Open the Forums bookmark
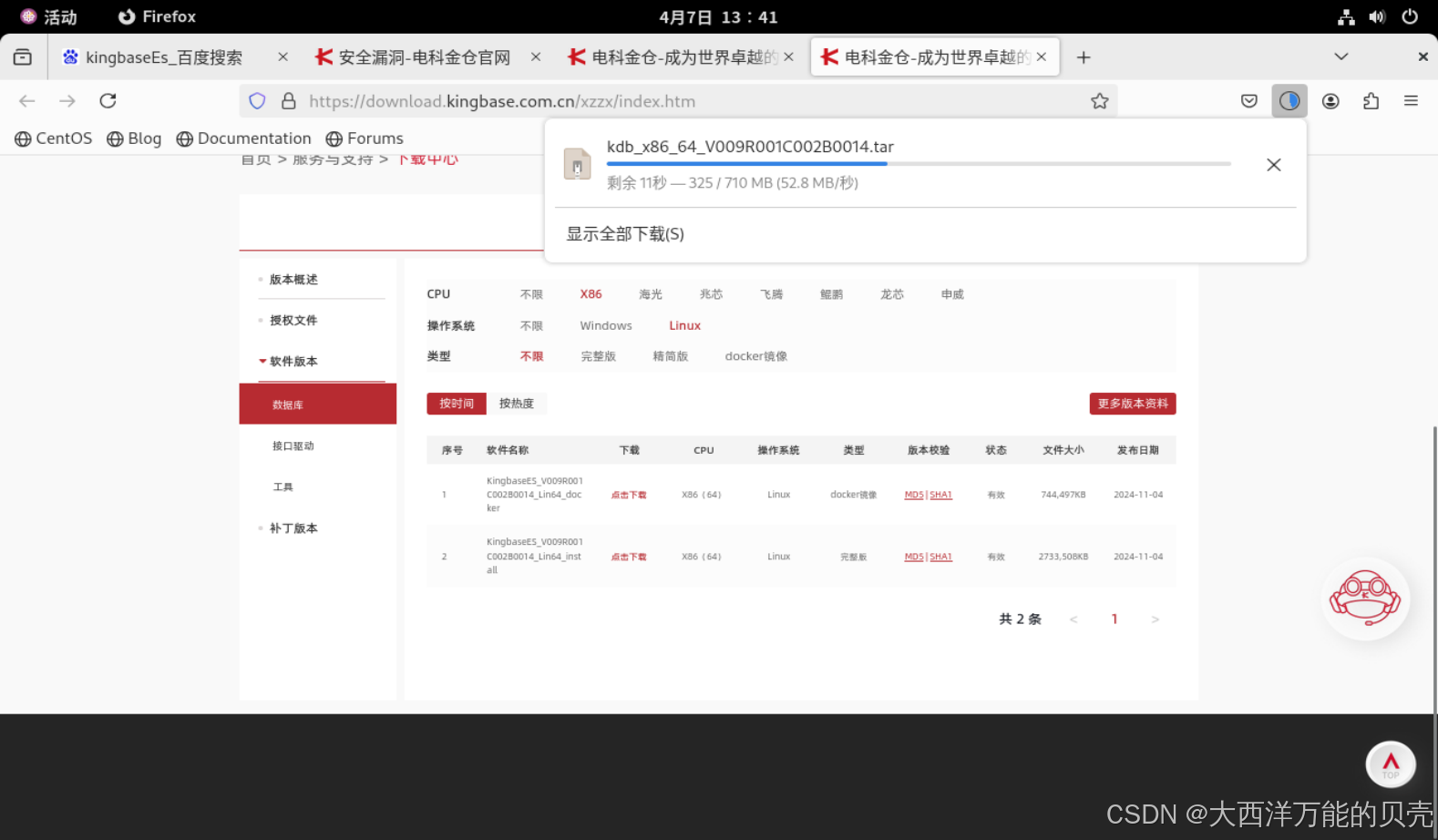The height and width of the screenshot is (840, 1438). [x=365, y=138]
